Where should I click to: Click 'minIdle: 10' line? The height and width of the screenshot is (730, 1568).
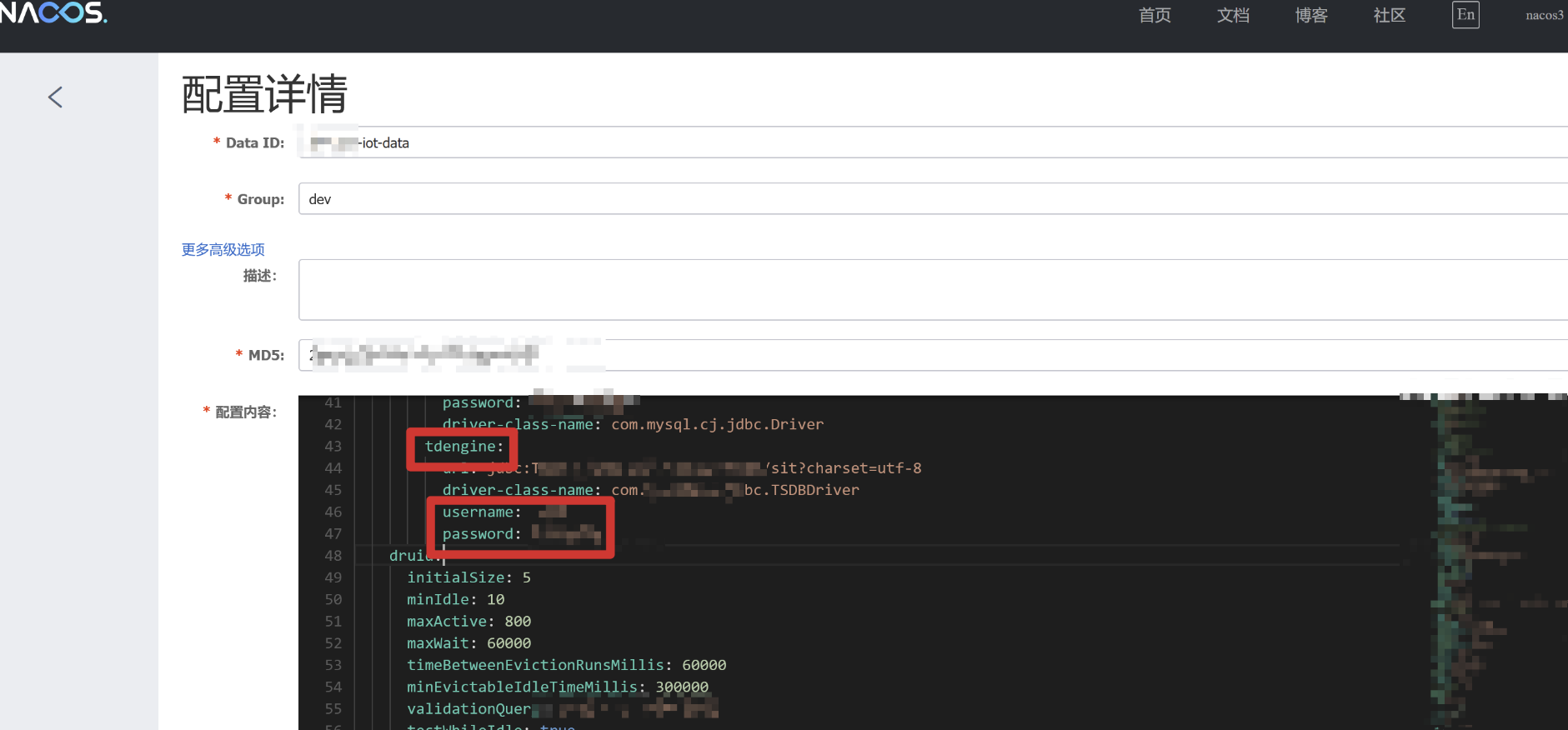pos(455,599)
